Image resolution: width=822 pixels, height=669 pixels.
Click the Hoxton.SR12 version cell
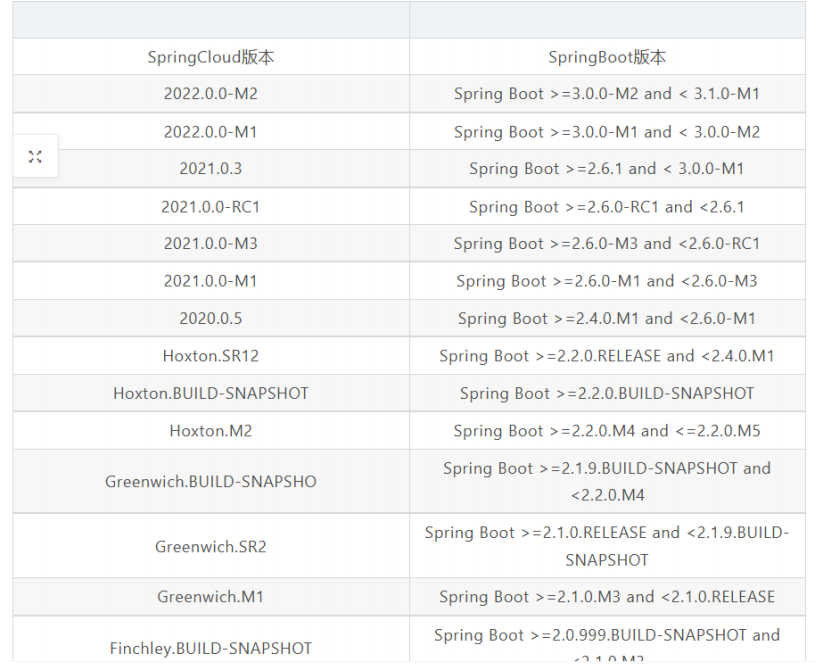[211, 356]
